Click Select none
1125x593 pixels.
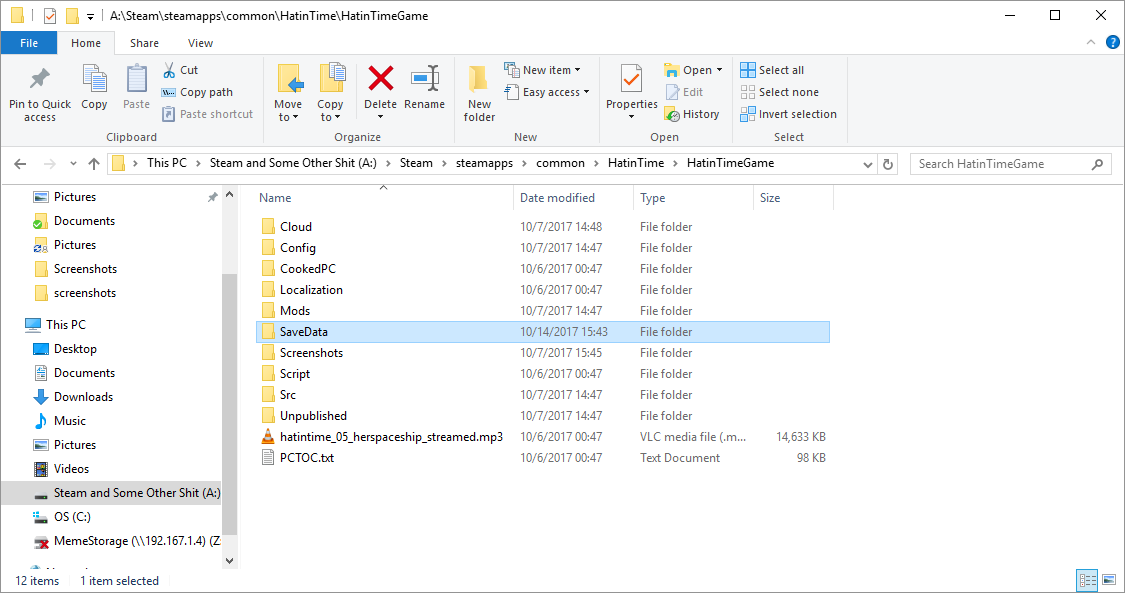pyautogui.click(x=779, y=92)
